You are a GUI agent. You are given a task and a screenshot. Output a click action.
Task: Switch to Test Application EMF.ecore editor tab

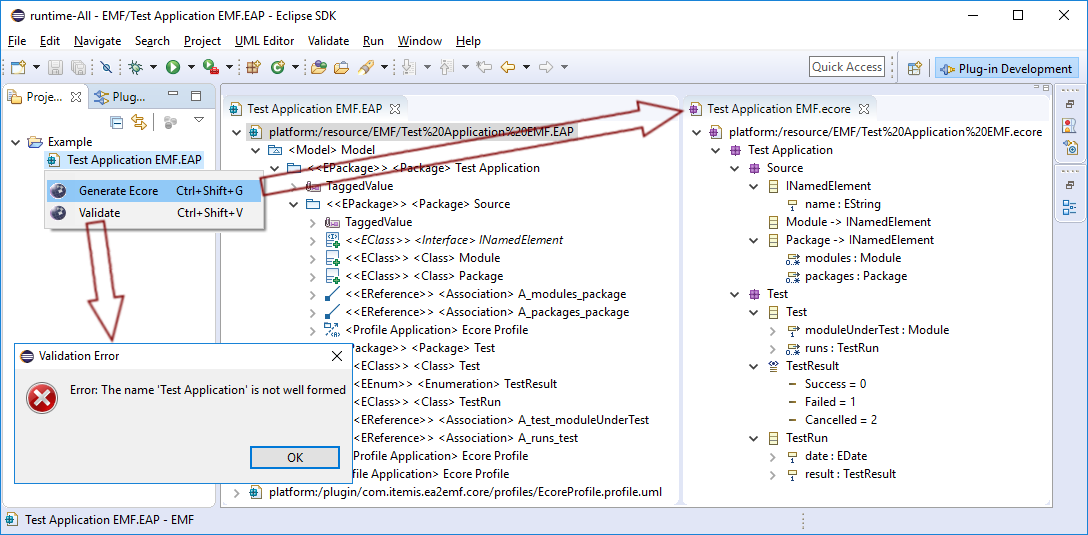pyautogui.click(x=780, y=109)
